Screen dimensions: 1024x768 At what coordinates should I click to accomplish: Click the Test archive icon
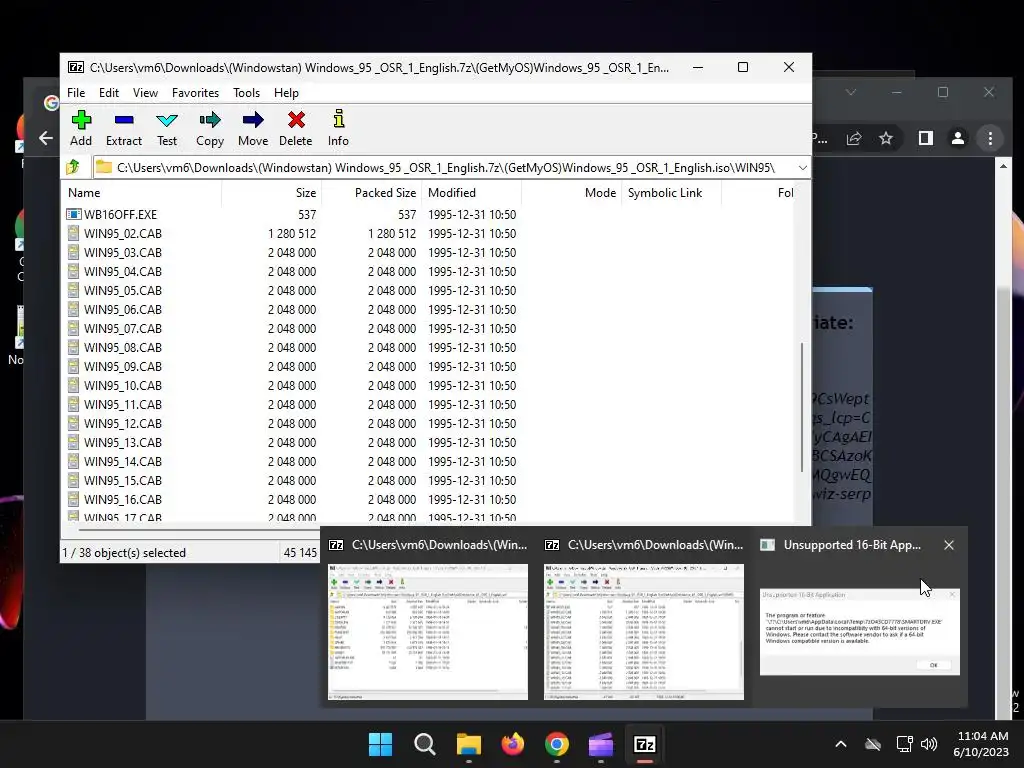click(167, 120)
